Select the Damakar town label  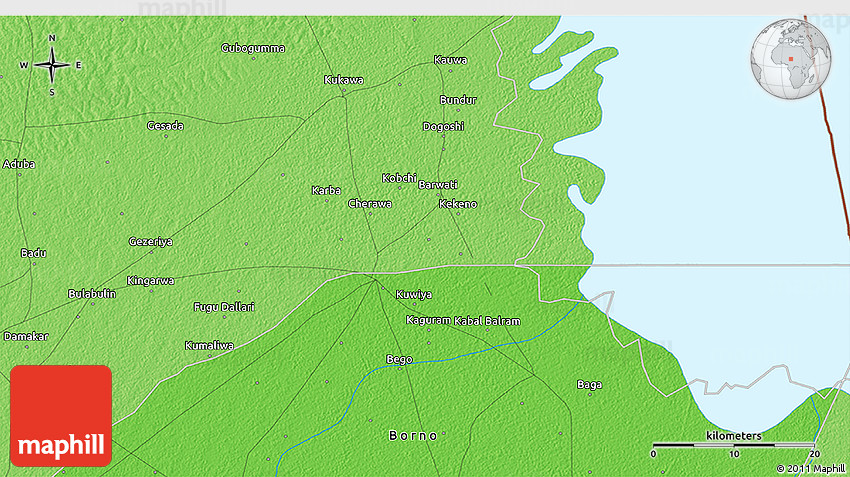[26, 337]
